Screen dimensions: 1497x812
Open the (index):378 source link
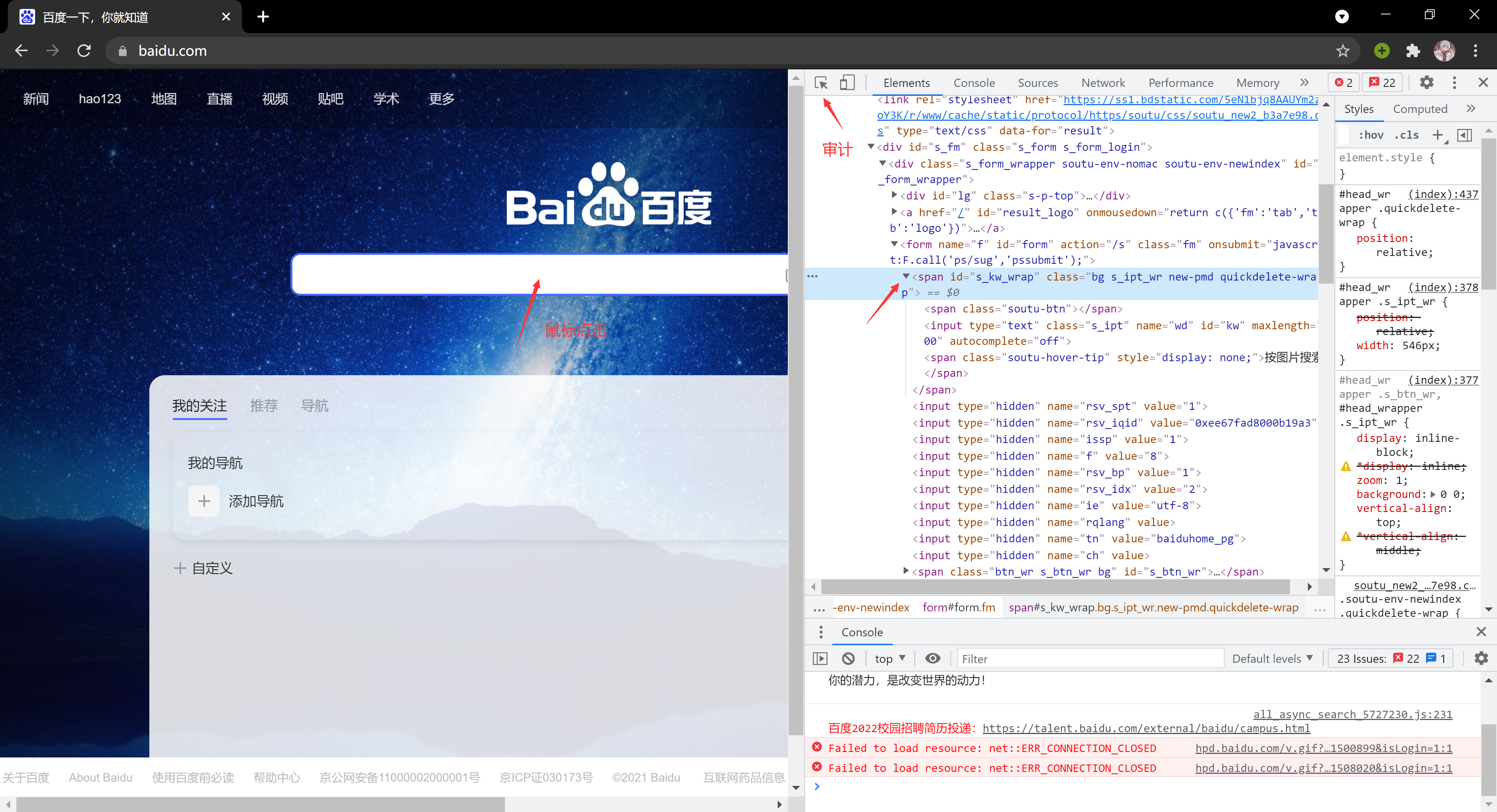click(1443, 287)
